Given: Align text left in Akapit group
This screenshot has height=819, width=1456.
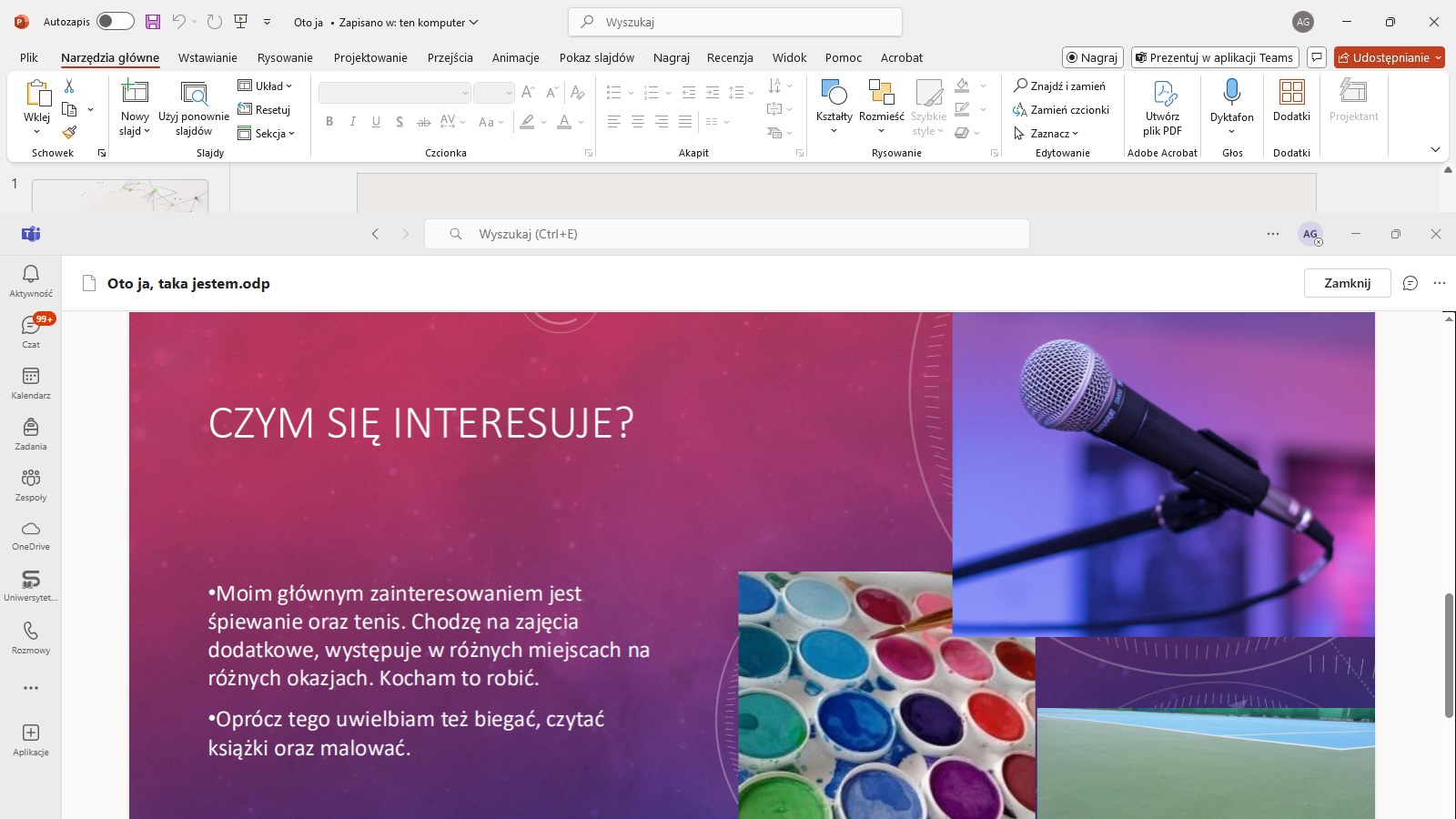Looking at the screenshot, I should click(614, 121).
